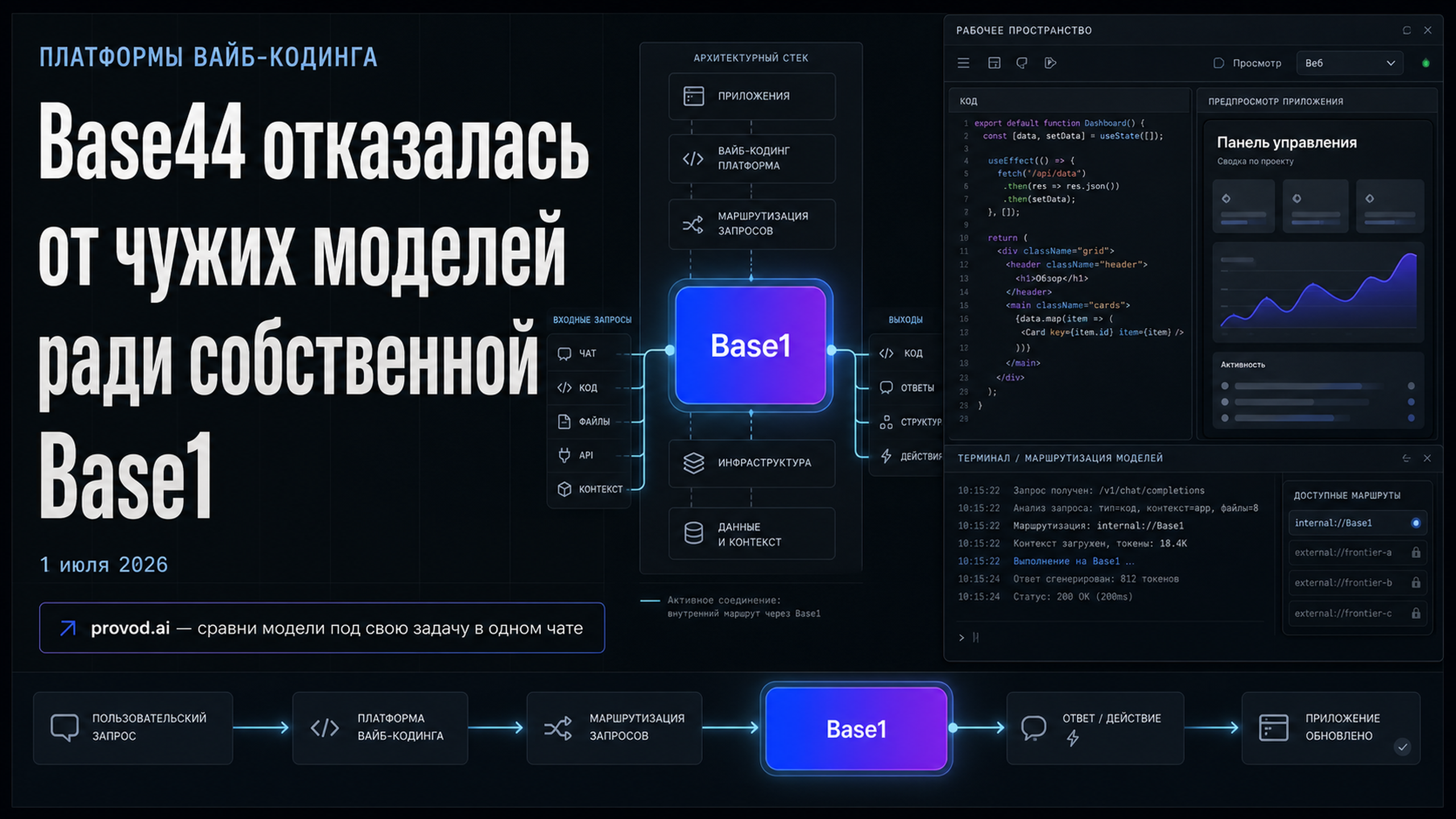Click the Активность section heading

pos(1243,365)
